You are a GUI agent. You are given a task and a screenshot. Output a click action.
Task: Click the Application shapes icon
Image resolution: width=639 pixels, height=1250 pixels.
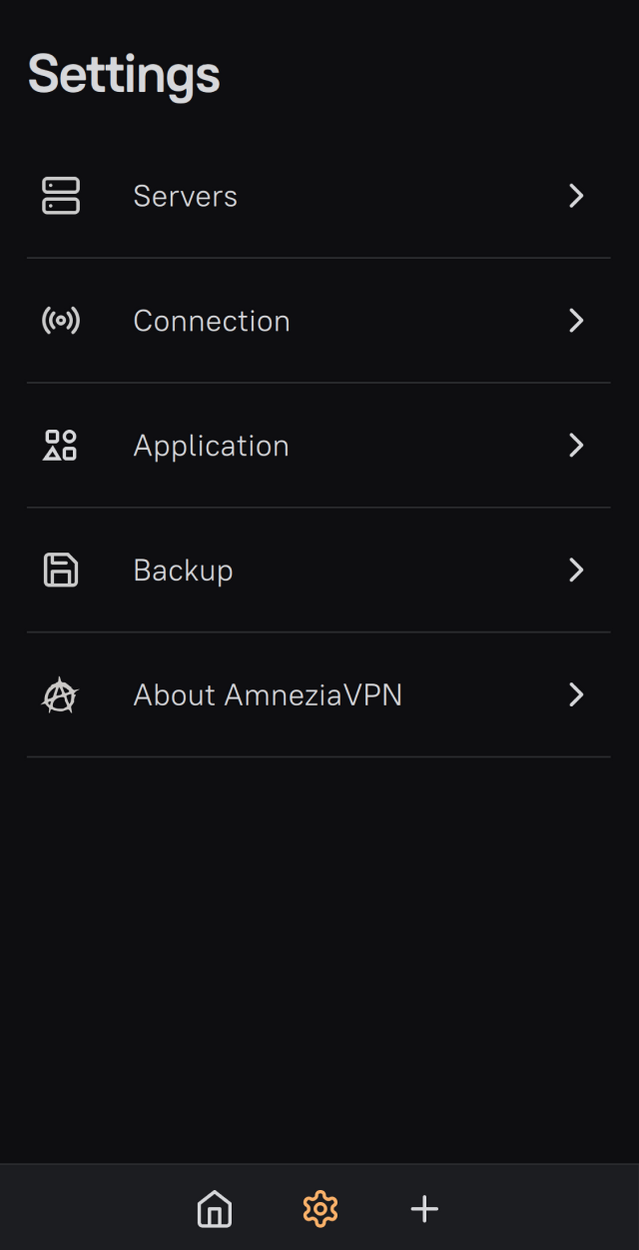click(x=61, y=445)
